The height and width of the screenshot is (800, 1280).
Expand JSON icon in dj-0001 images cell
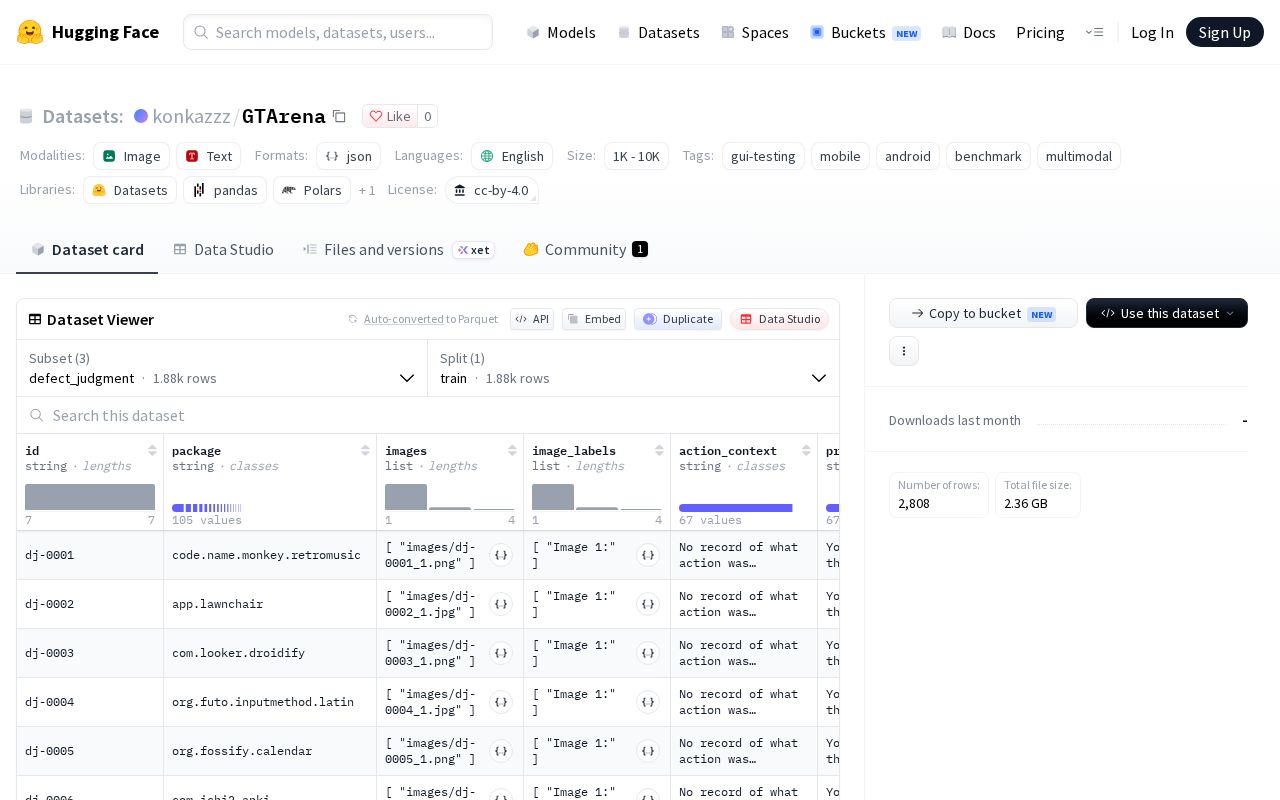click(x=501, y=555)
